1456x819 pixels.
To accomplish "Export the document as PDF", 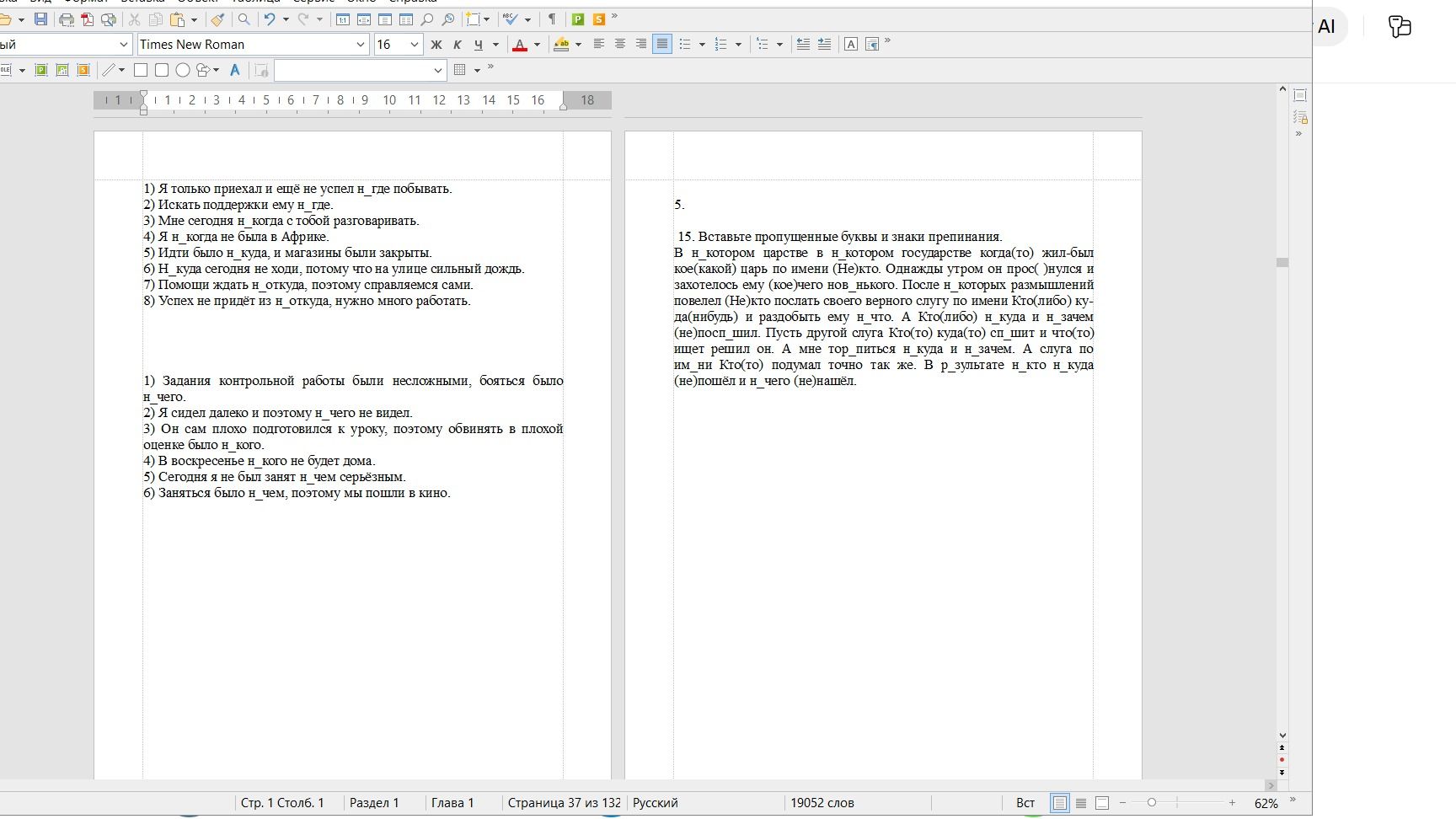I will tap(88, 19).
